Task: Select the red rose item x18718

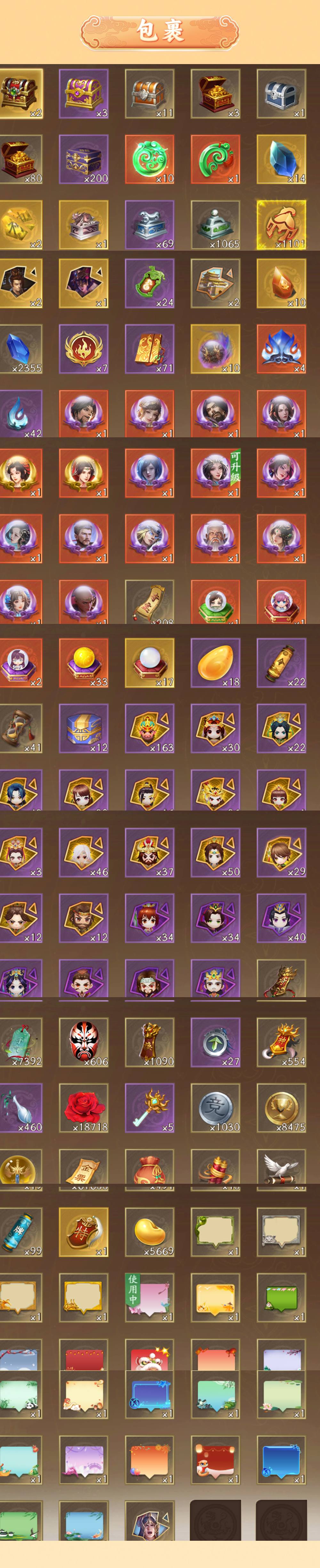Action: click(x=84, y=1108)
